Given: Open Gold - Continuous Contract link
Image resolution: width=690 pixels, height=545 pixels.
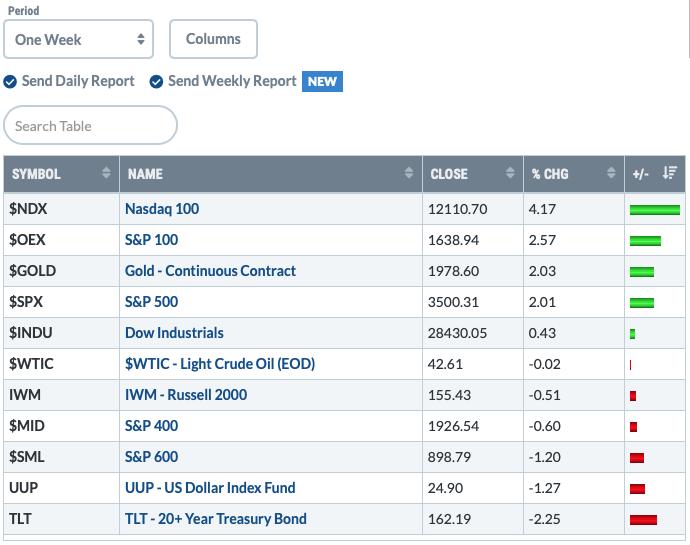Looking at the screenshot, I should tap(210, 271).
